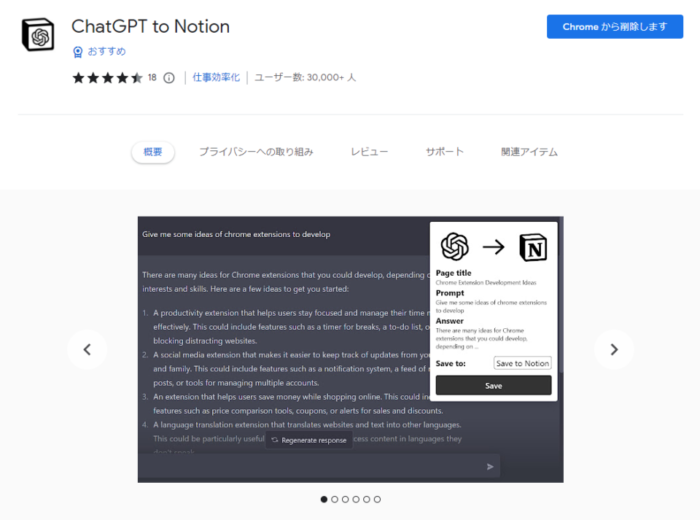
Task: Open the プライバシーへの取り組み tab
Action: (x=256, y=152)
